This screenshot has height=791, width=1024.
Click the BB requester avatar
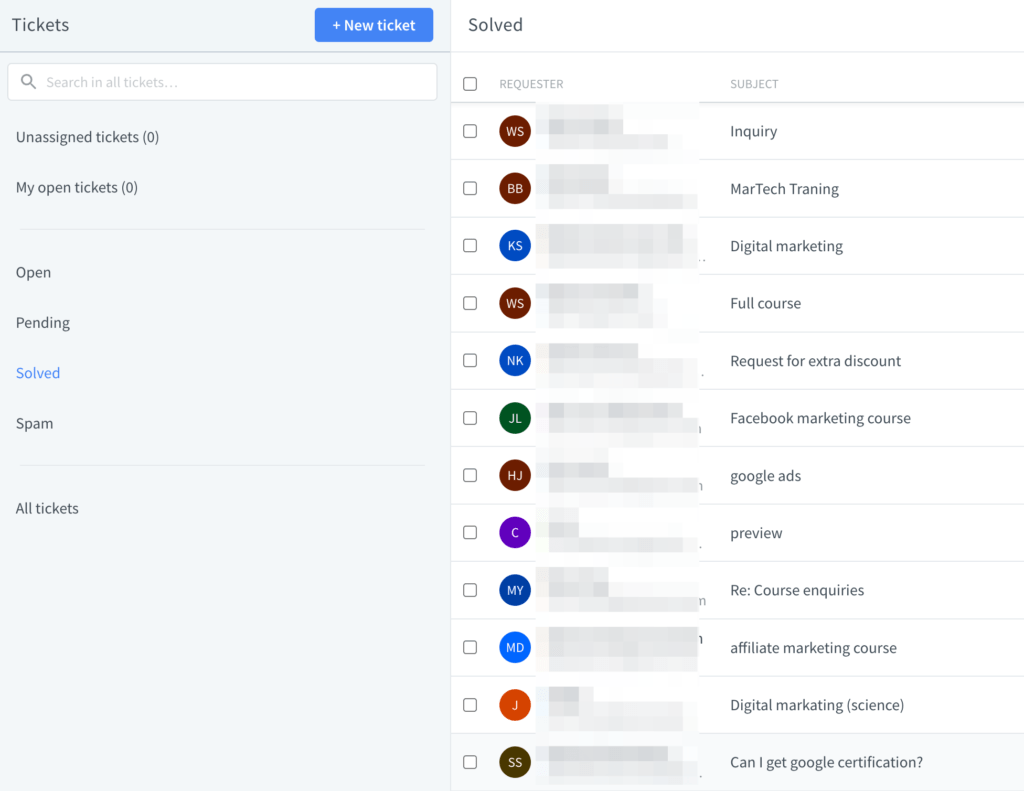[514, 188]
